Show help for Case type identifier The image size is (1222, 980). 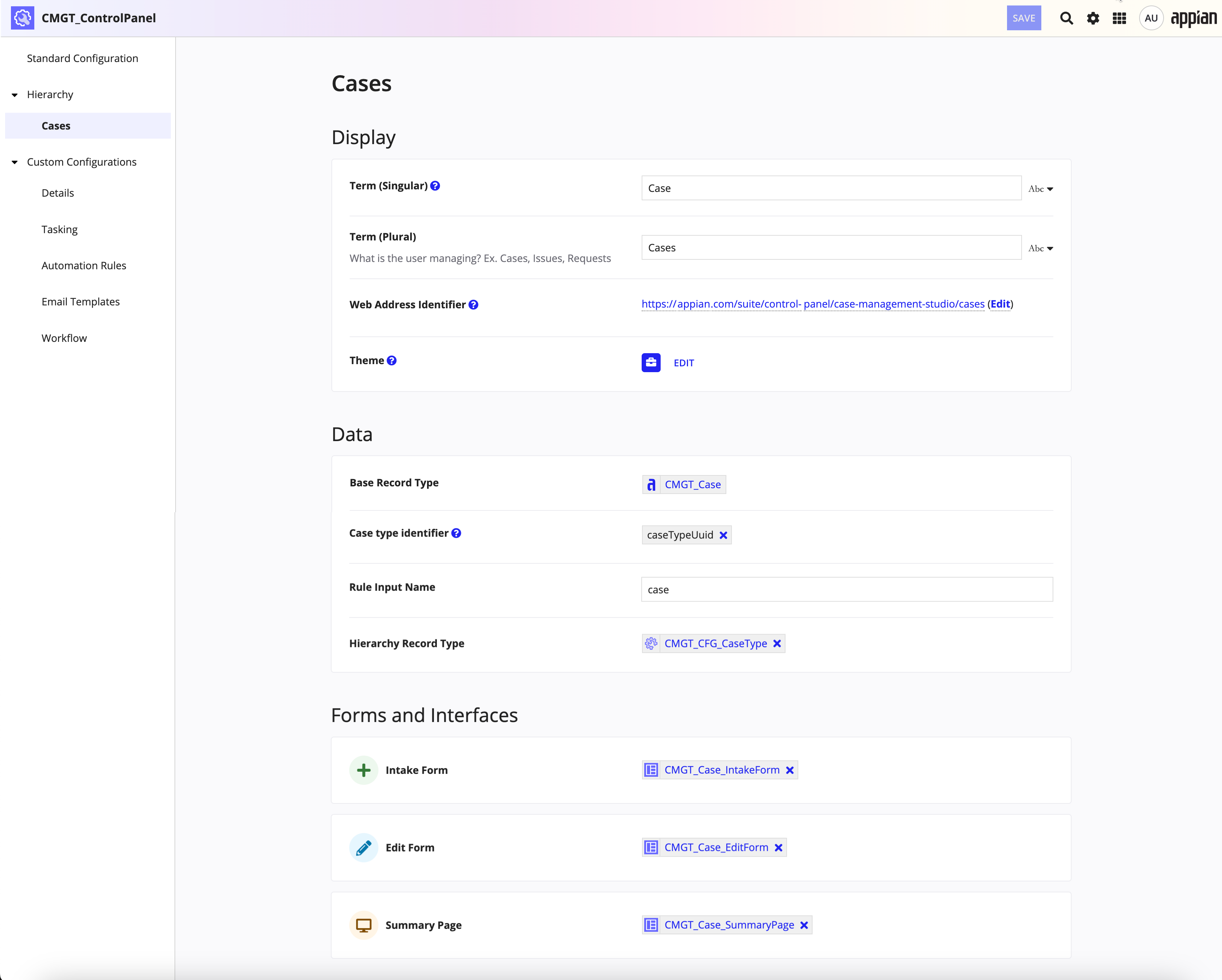[456, 533]
